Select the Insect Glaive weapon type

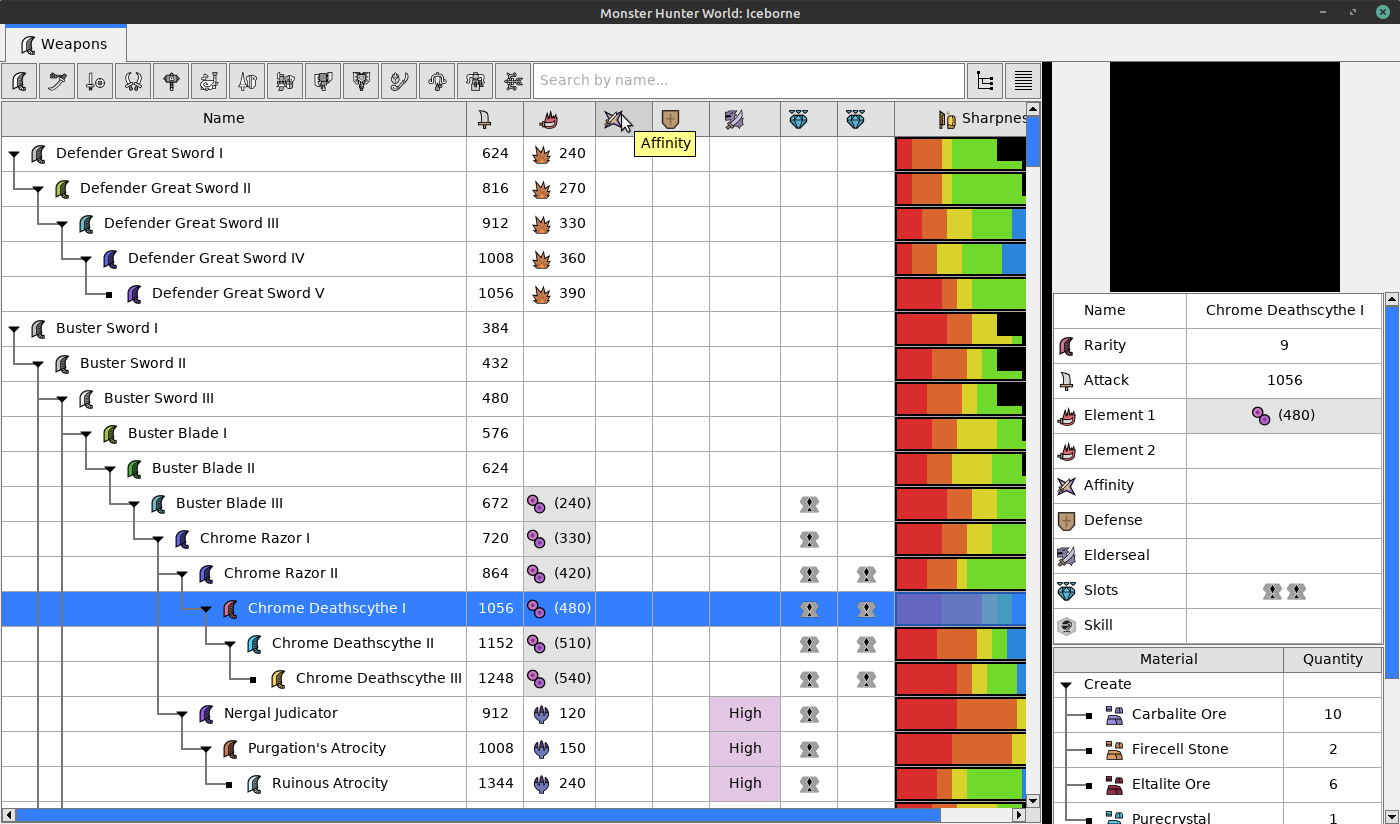399,80
